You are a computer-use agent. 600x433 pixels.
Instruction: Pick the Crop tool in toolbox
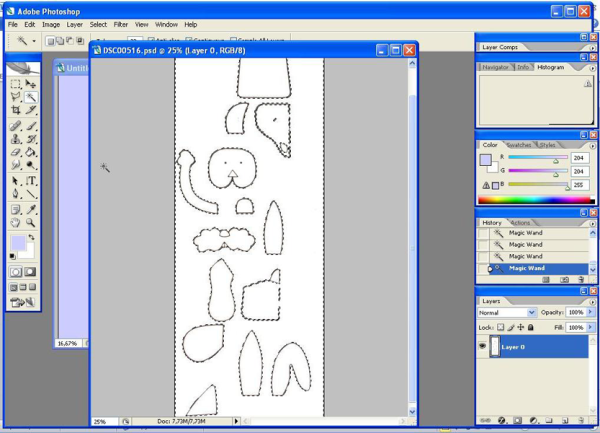click(16, 111)
